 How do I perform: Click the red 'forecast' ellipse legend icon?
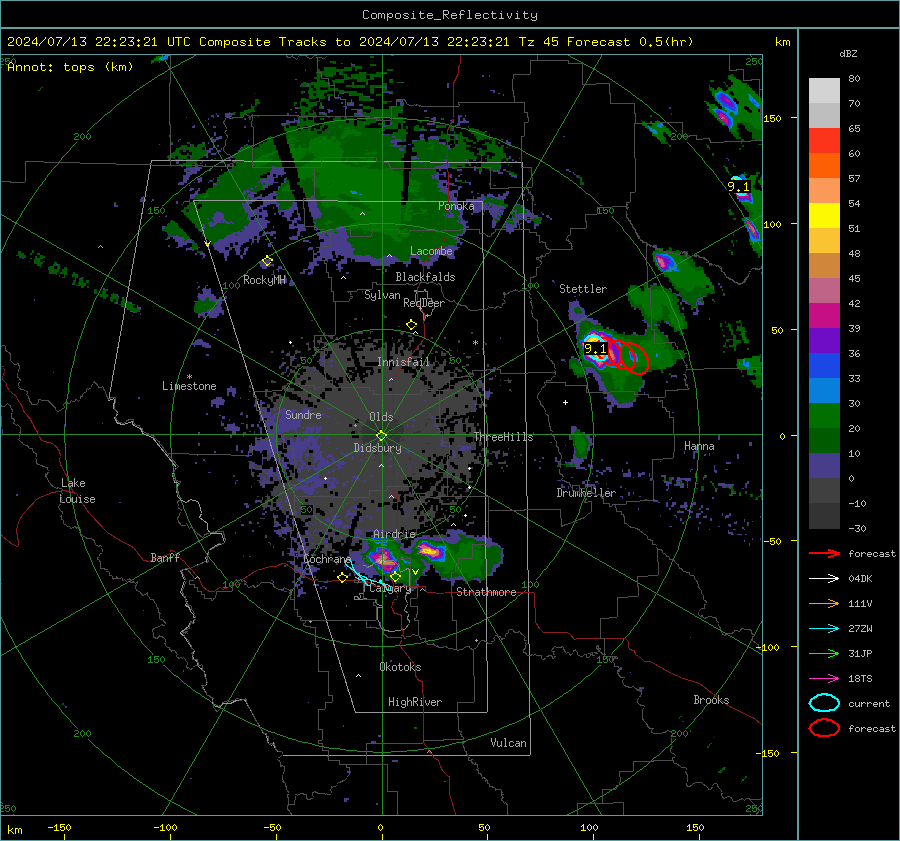pos(824,728)
